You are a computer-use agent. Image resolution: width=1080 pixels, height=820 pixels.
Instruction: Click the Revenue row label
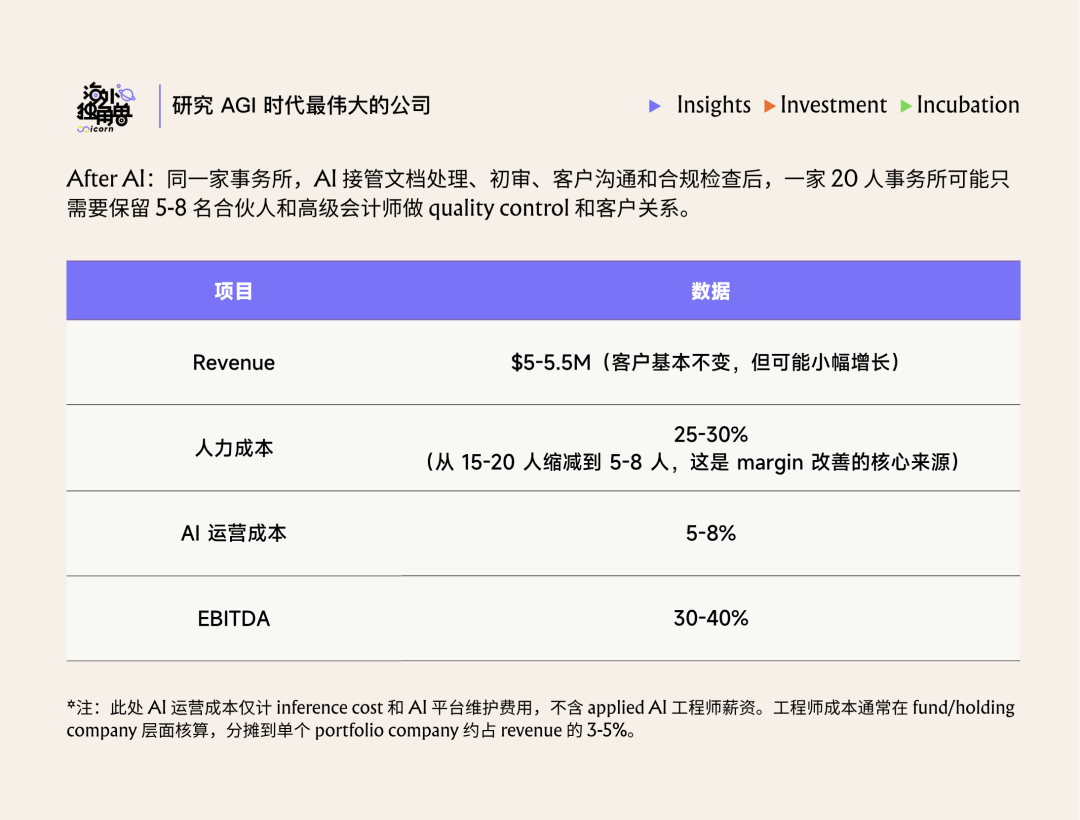(234, 363)
